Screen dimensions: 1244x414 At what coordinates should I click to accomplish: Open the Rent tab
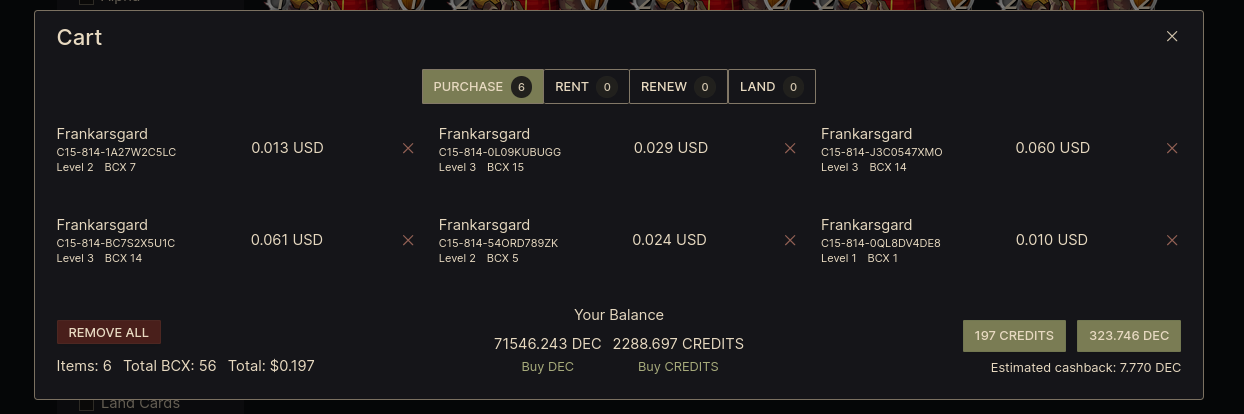(585, 87)
